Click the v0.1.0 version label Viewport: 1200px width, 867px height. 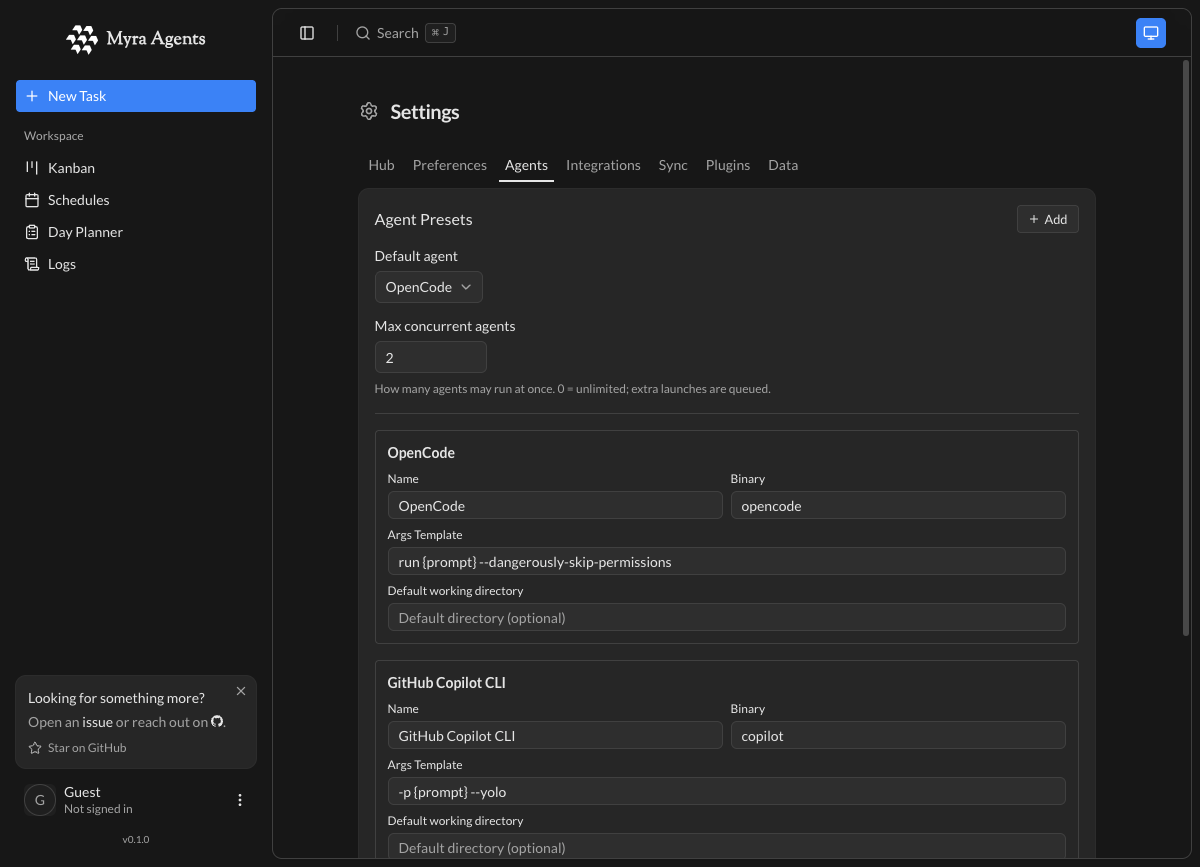tap(136, 839)
